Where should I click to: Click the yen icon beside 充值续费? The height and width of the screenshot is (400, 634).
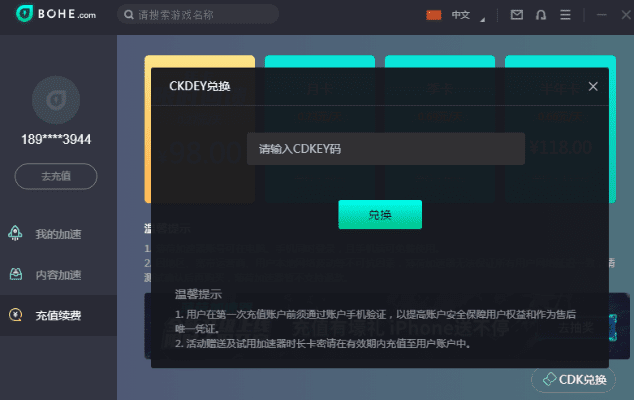[x=15, y=315]
